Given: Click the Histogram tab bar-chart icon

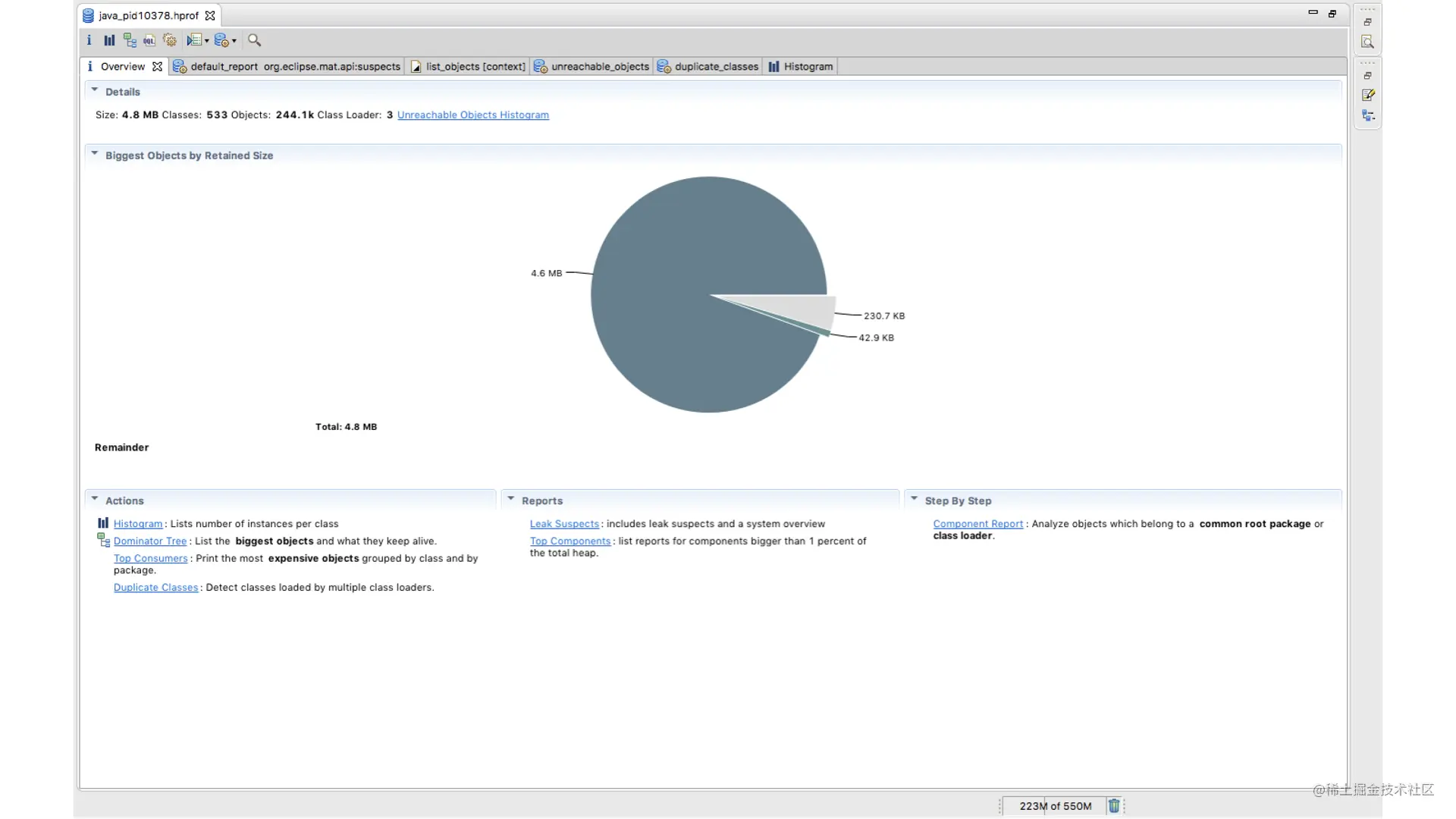Looking at the screenshot, I should tap(773, 67).
